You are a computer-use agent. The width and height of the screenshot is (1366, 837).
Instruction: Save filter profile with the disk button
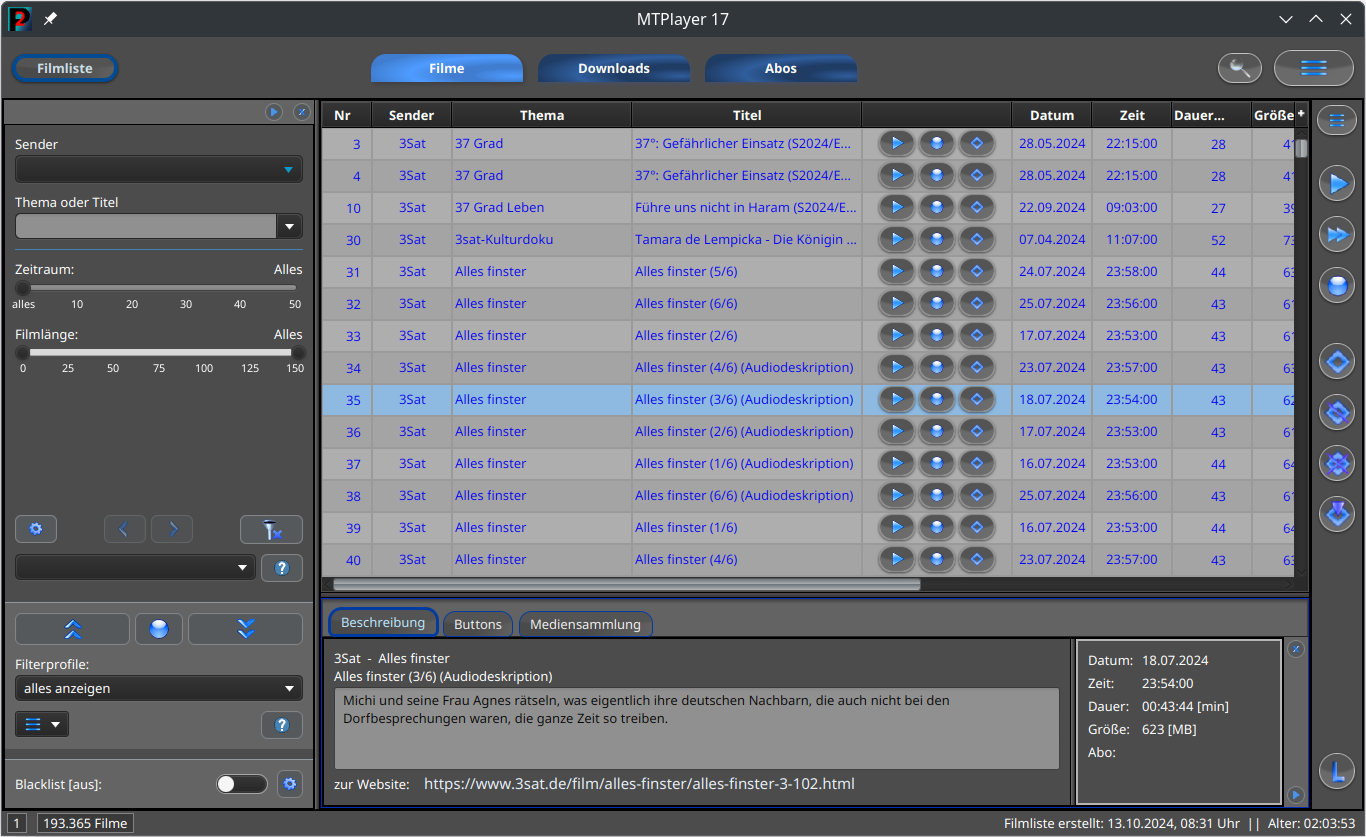[x=158, y=629]
